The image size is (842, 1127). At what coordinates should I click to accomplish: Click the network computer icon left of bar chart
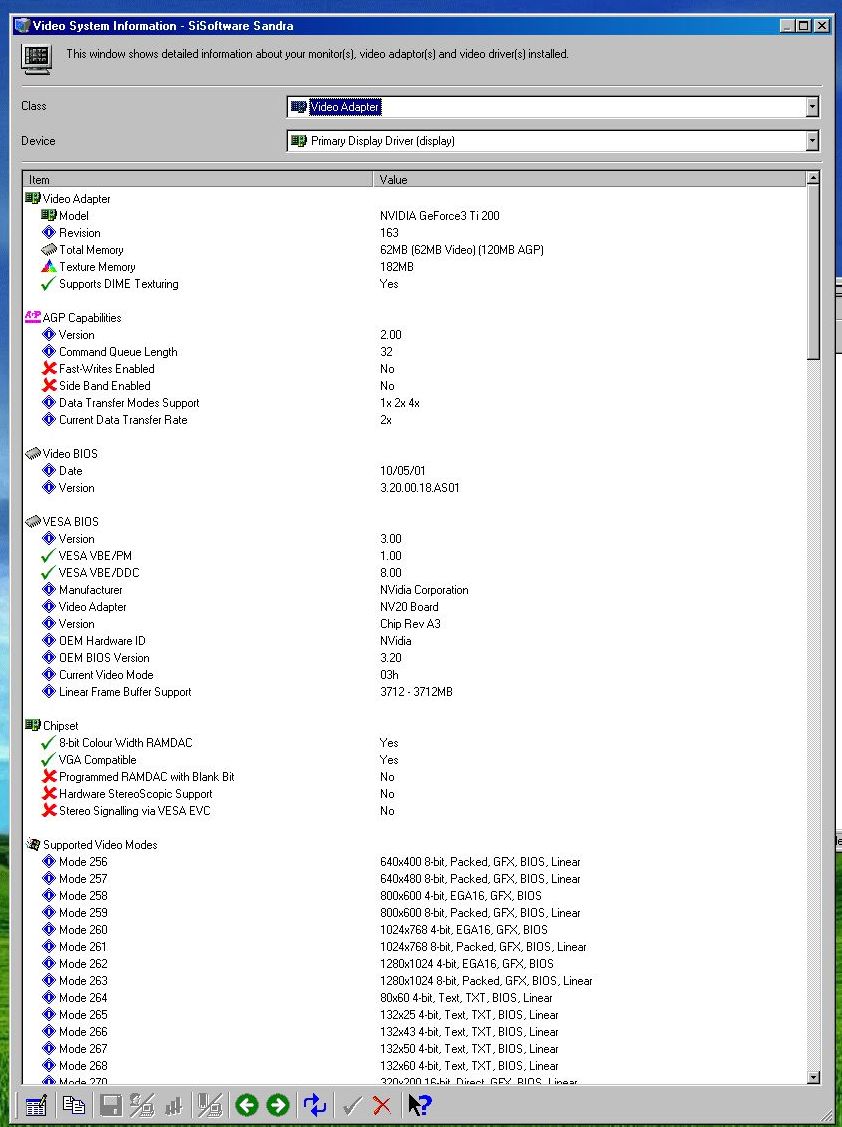142,1105
